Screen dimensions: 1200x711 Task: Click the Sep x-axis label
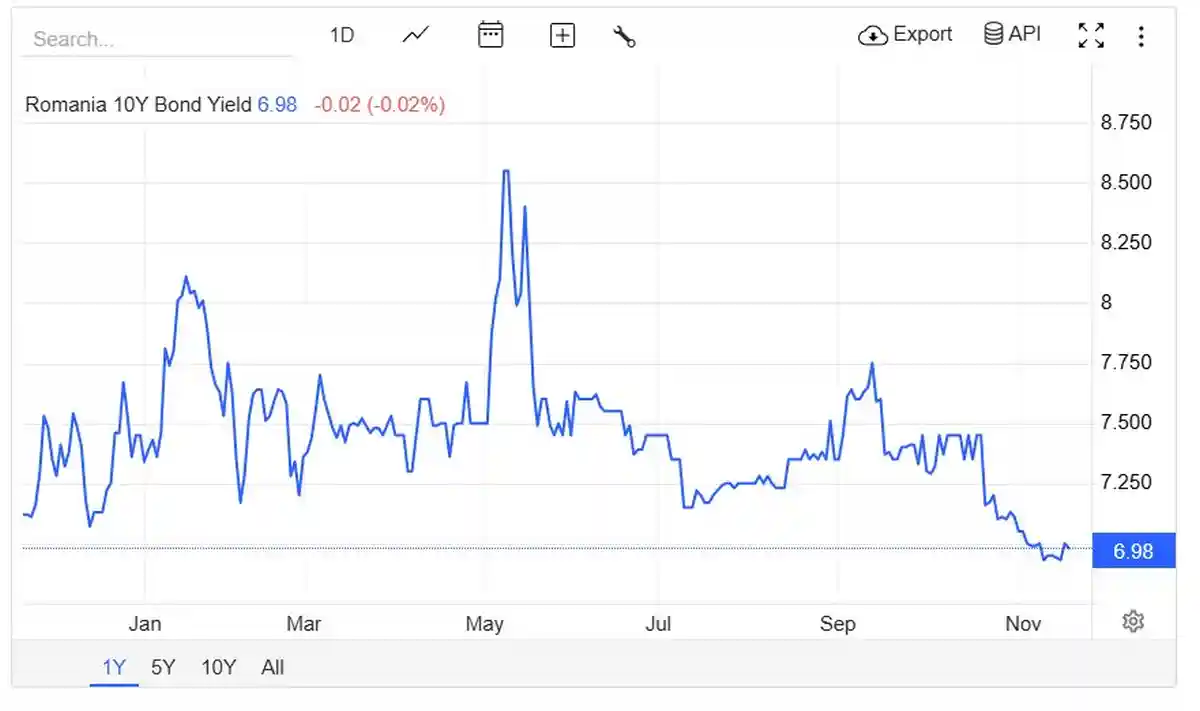tap(837, 624)
